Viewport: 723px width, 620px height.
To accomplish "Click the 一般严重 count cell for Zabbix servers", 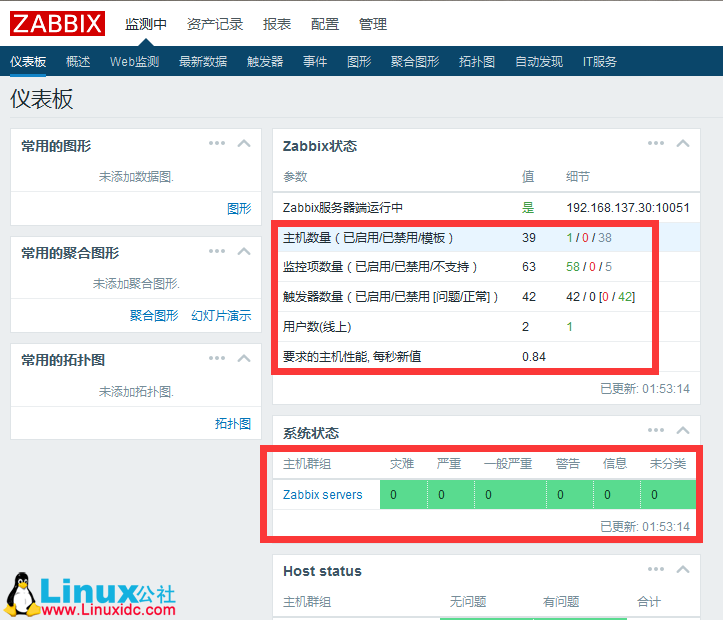I will point(510,495).
